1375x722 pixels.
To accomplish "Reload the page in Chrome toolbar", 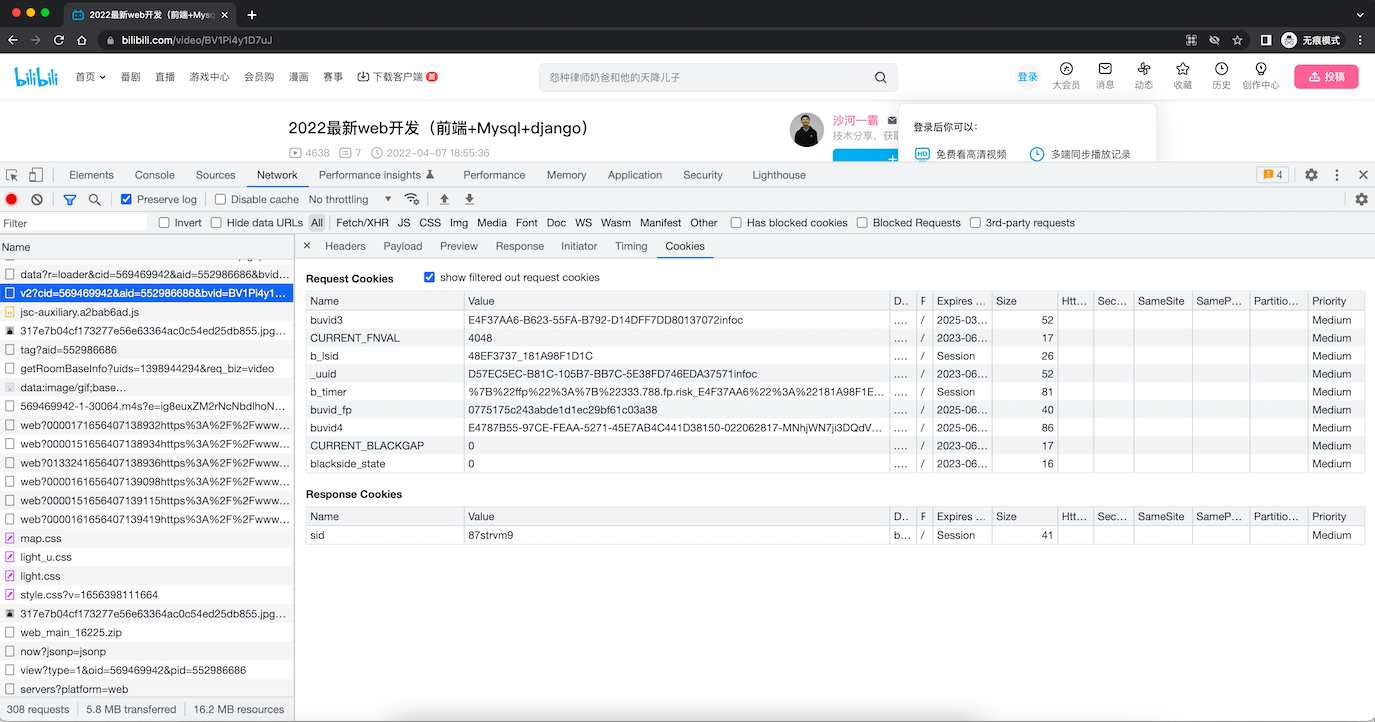I will click(x=59, y=40).
